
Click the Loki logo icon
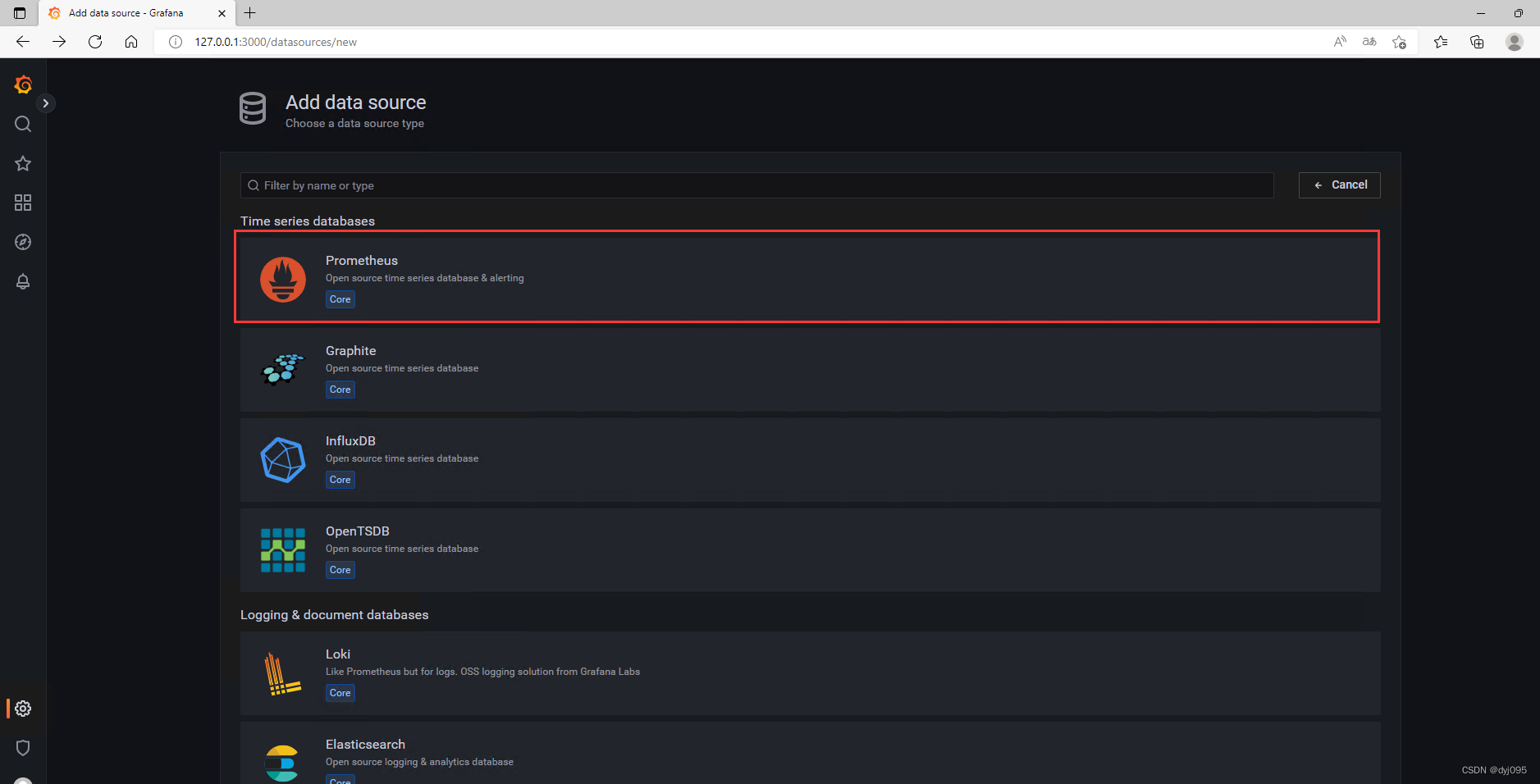pyautogui.click(x=283, y=673)
